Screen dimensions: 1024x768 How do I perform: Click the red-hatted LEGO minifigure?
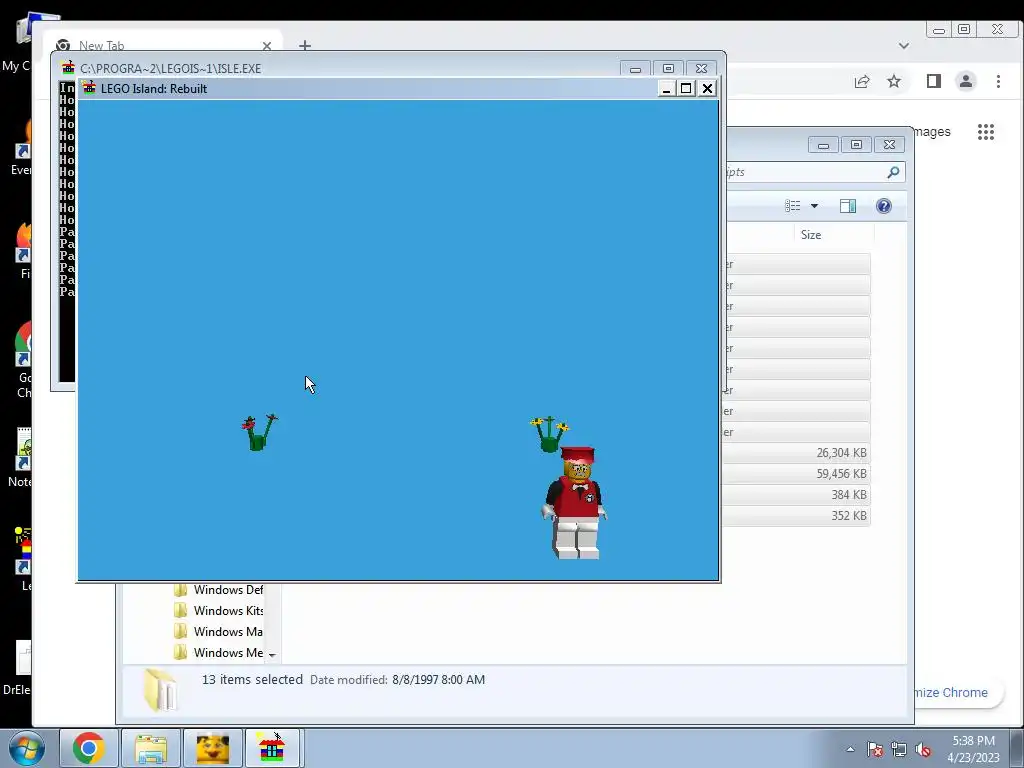(x=575, y=503)
